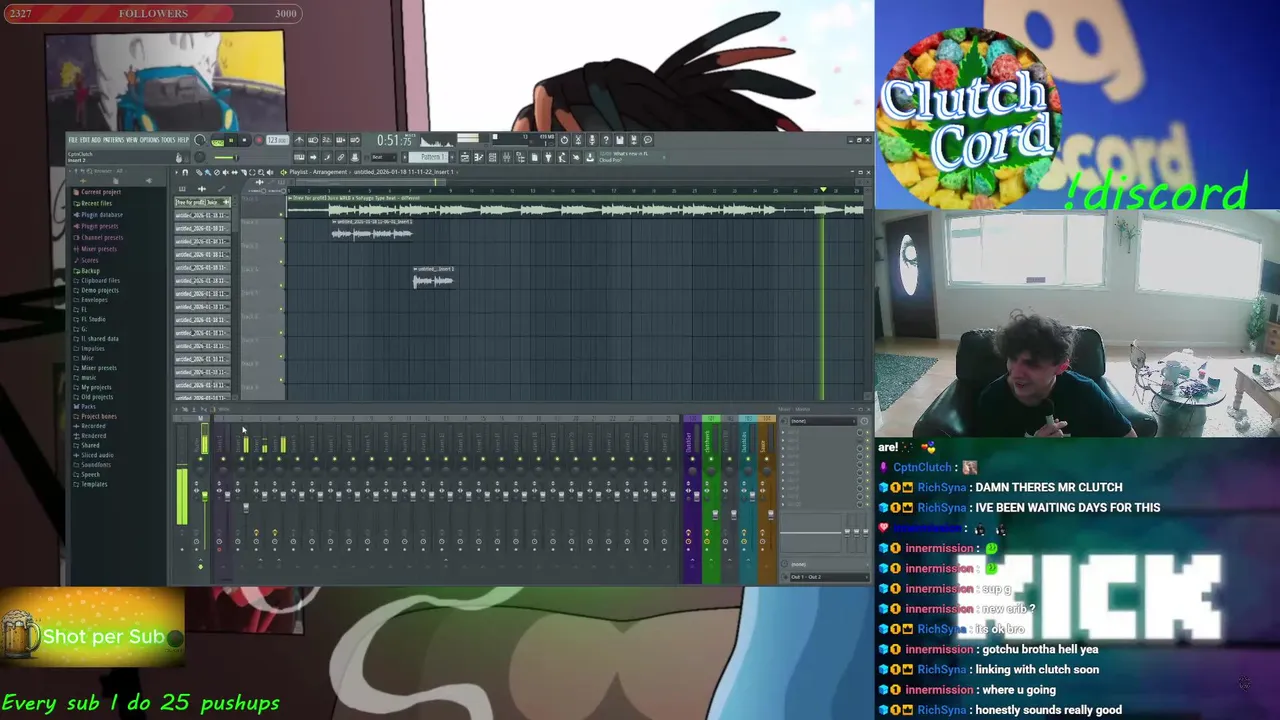
Task: Click the save project floppy icon
Action: tap(620, 140)
